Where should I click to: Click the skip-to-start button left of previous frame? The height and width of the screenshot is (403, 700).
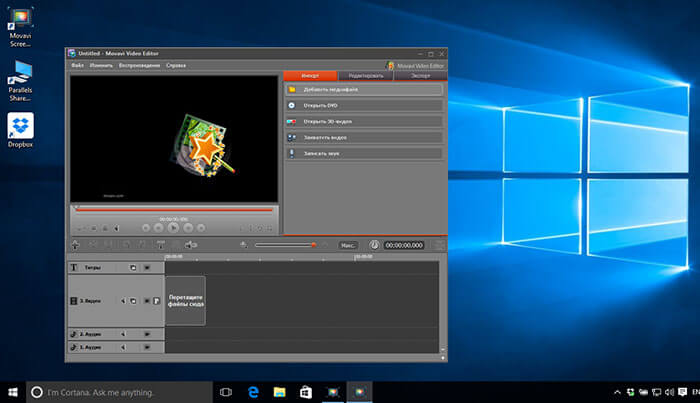pyautogui.click(x=146, y=228)
